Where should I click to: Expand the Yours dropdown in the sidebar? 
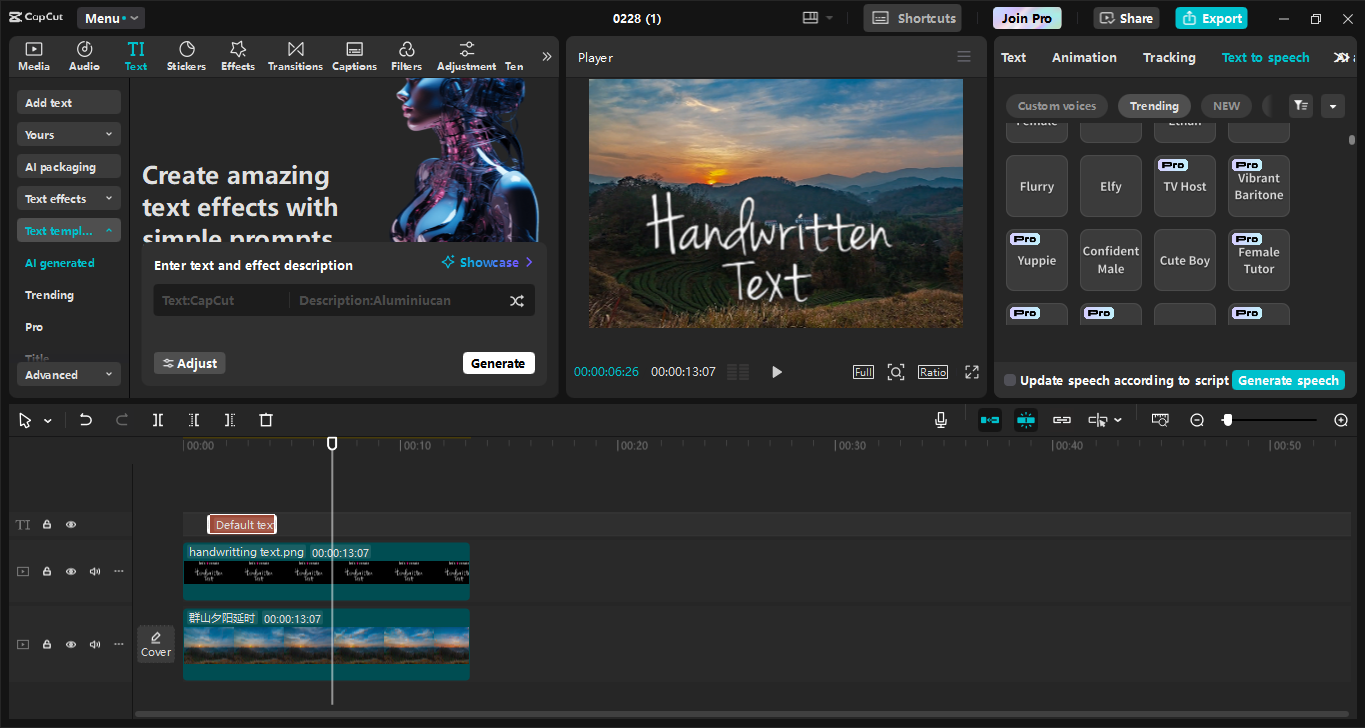click(x=68, y=133)
